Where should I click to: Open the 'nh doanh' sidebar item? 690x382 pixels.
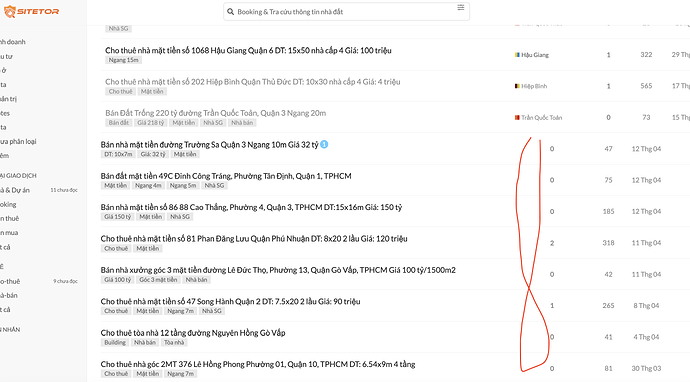(x=13, y=42)
